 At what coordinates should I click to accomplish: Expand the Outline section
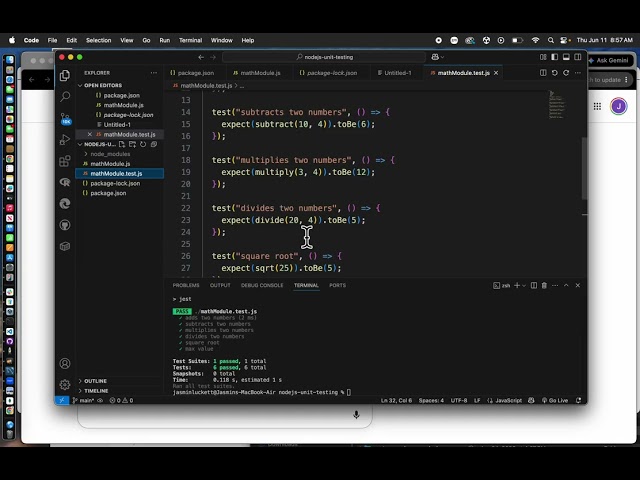click(x=95, y=381)
